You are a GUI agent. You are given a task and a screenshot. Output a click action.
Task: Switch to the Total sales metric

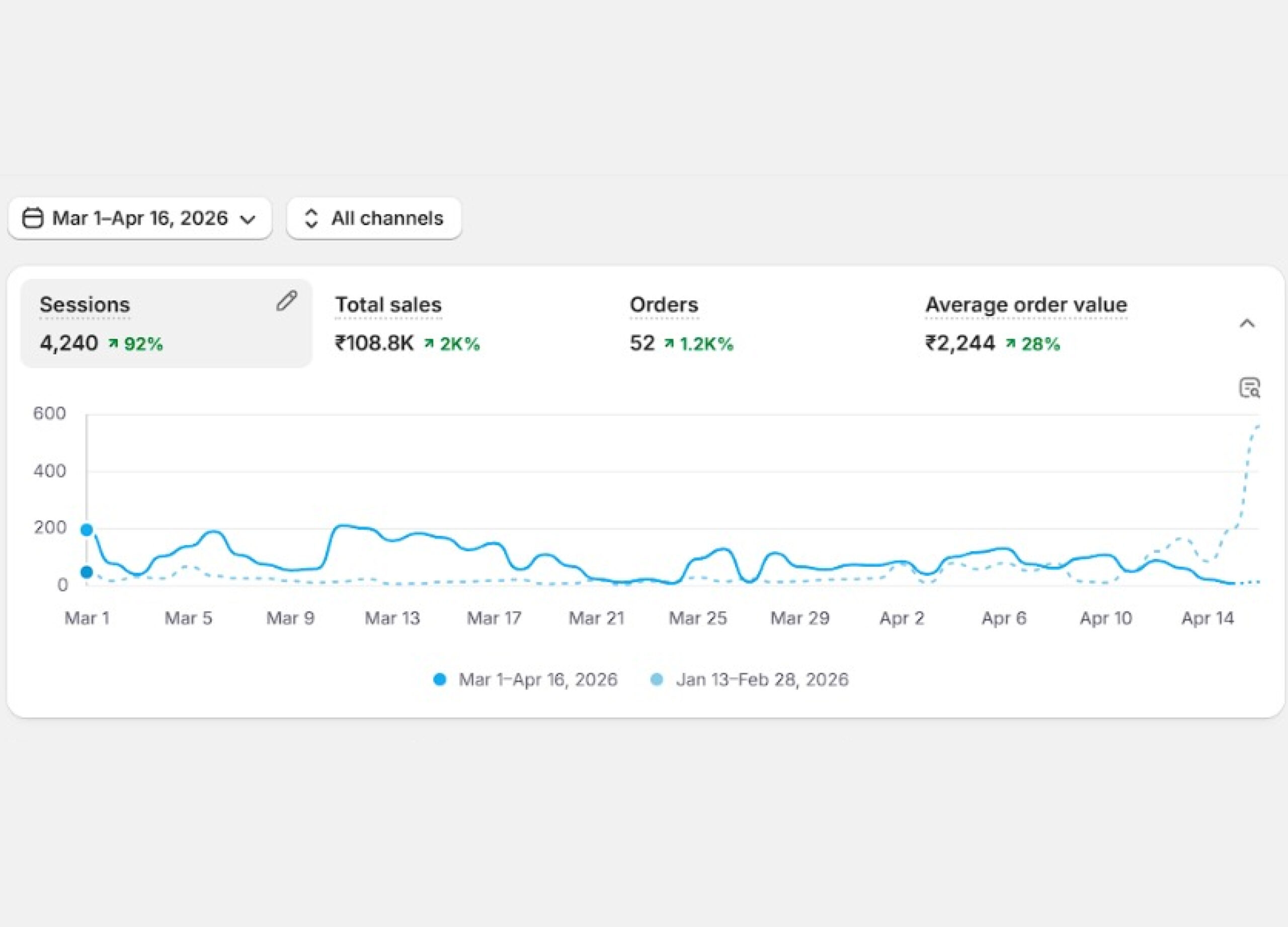pos(388,305)
